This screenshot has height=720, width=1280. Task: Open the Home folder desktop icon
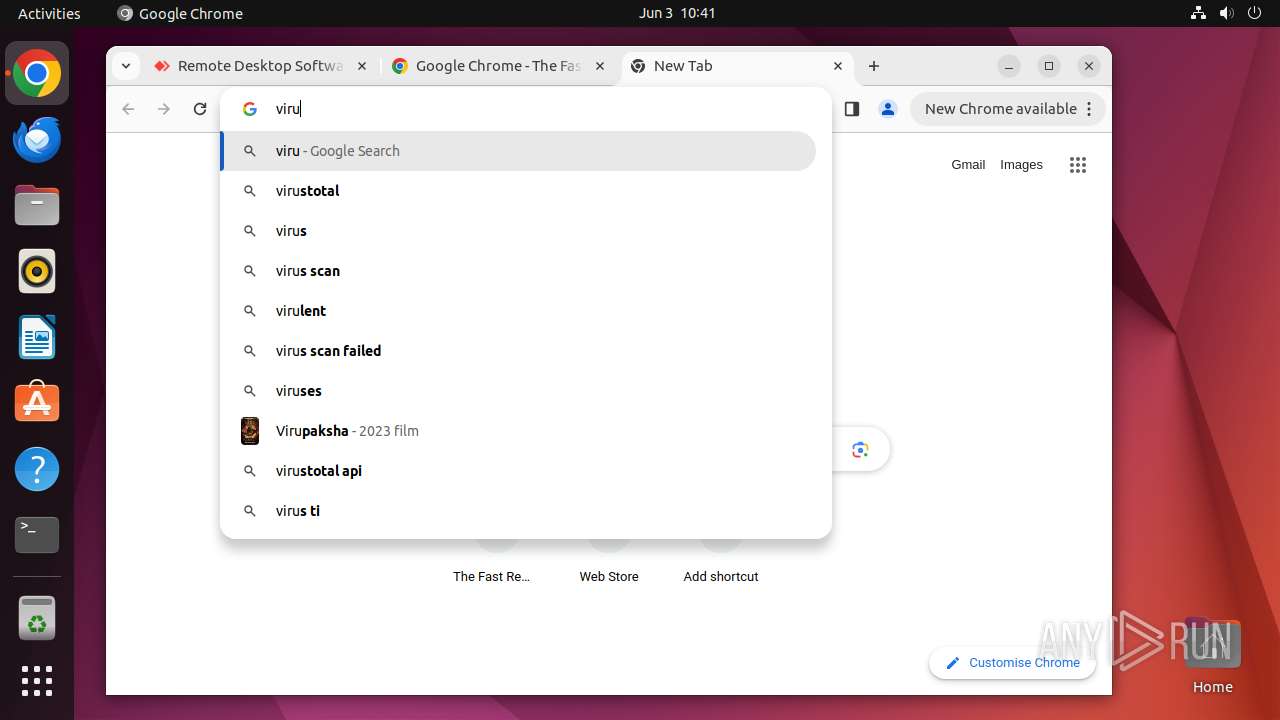point(1212,657)
